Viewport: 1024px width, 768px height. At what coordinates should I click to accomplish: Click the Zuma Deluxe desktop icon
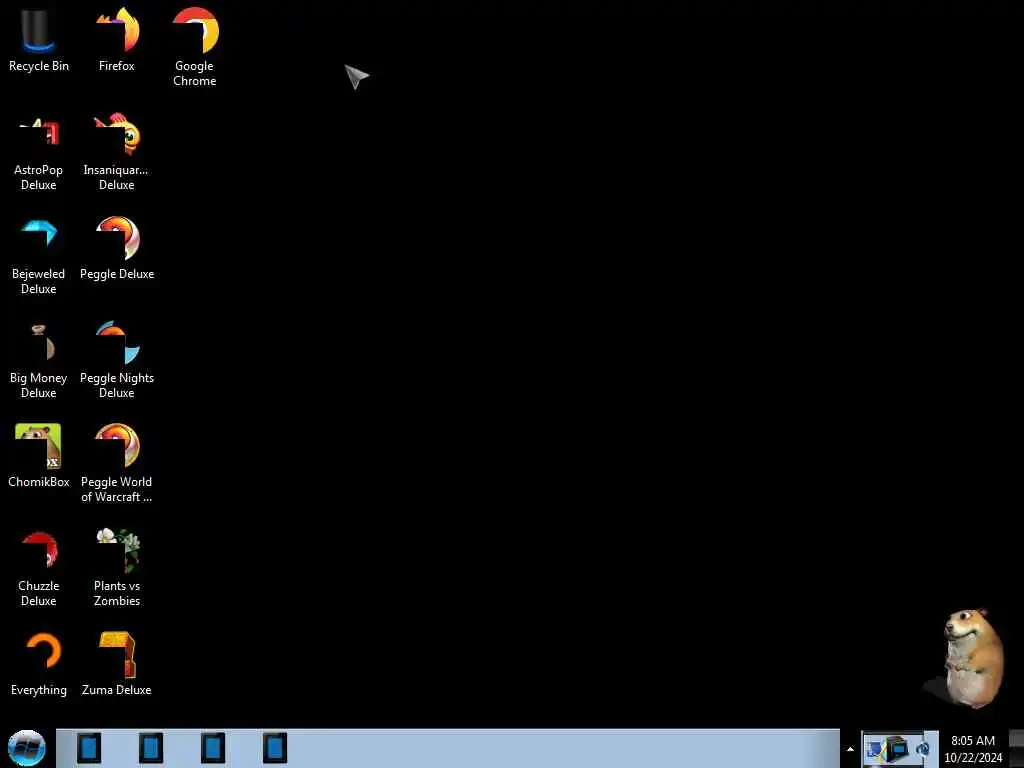(x=117, y=664)
